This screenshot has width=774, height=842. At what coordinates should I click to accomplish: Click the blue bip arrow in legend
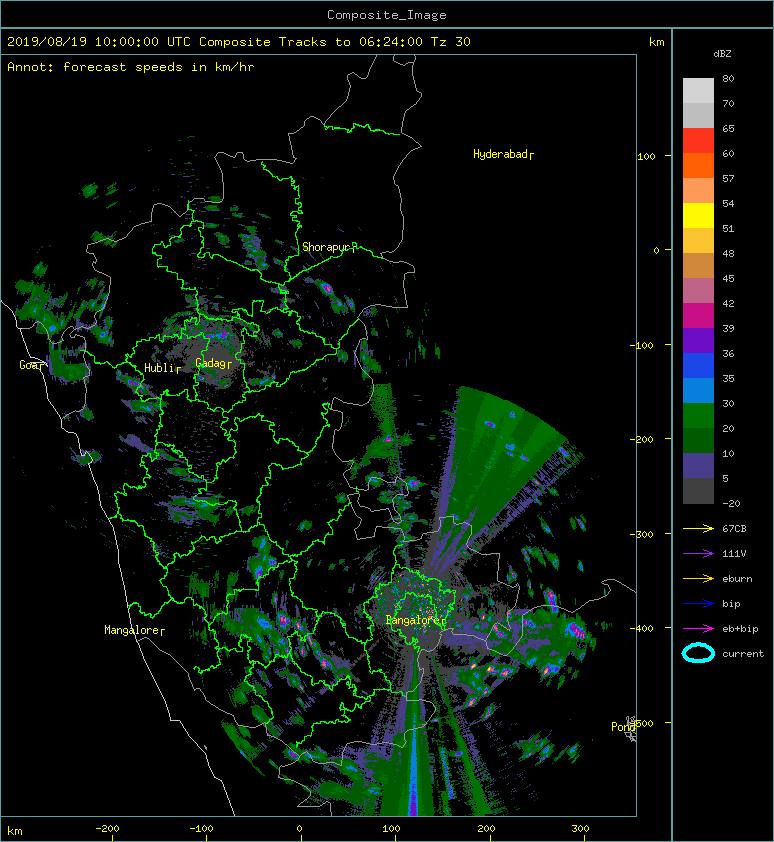[698, 604]
